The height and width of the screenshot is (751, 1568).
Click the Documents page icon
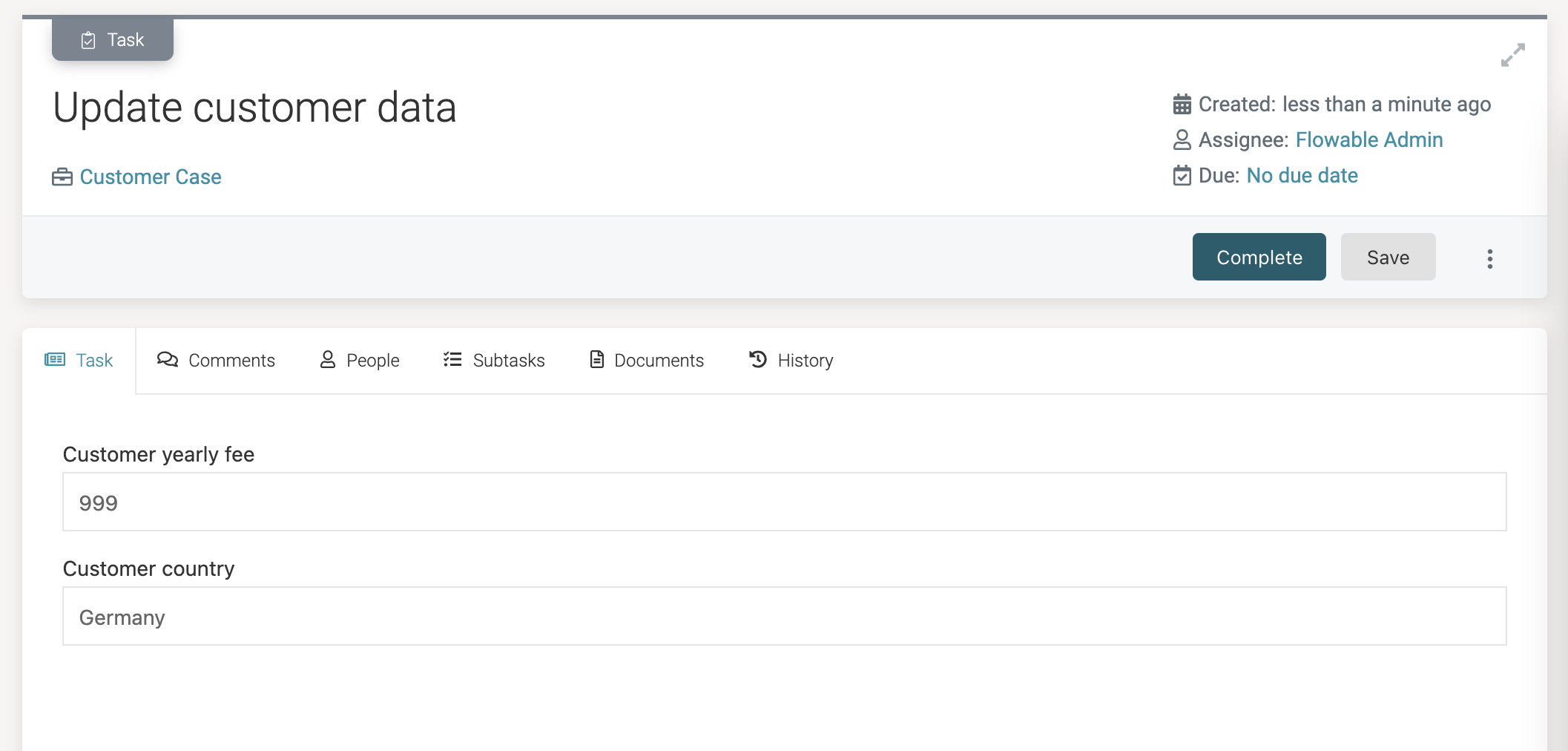click(x=596, y=359)
